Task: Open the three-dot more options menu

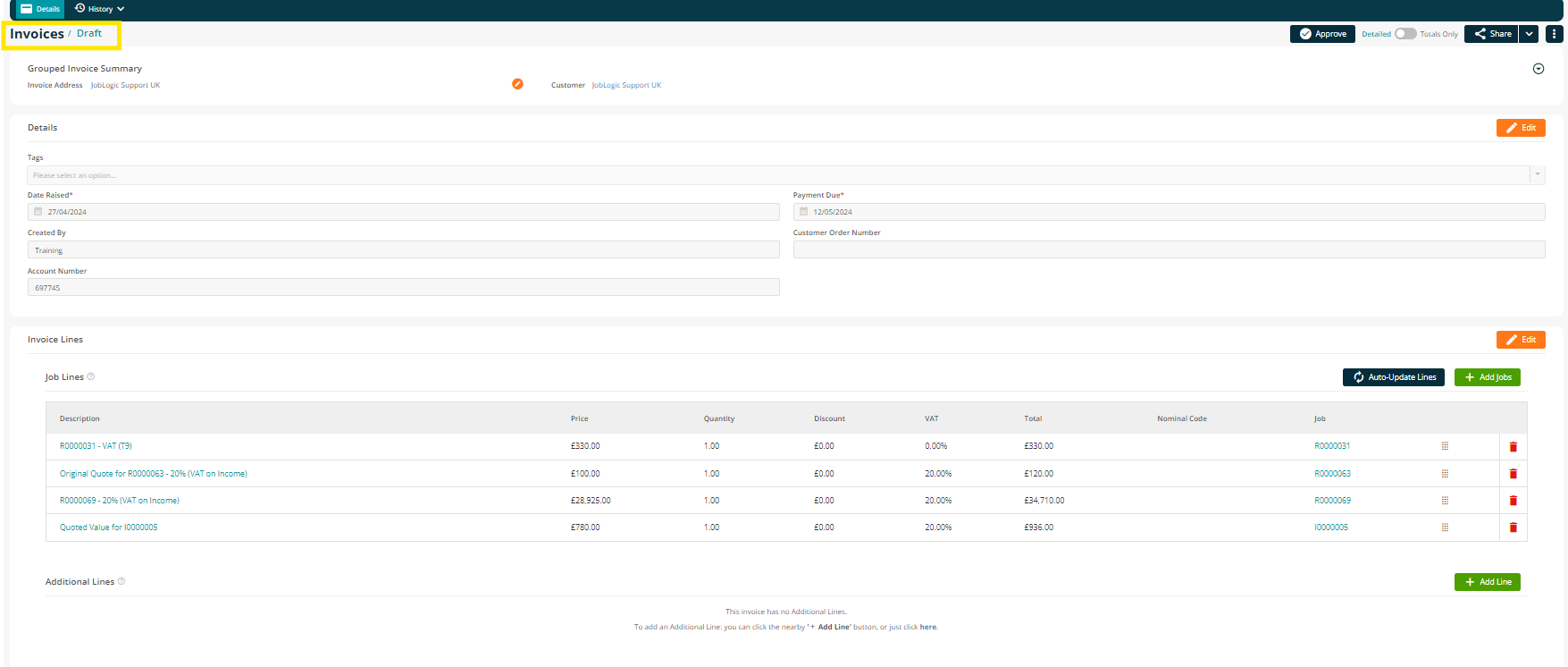Action: point(1555,34)
